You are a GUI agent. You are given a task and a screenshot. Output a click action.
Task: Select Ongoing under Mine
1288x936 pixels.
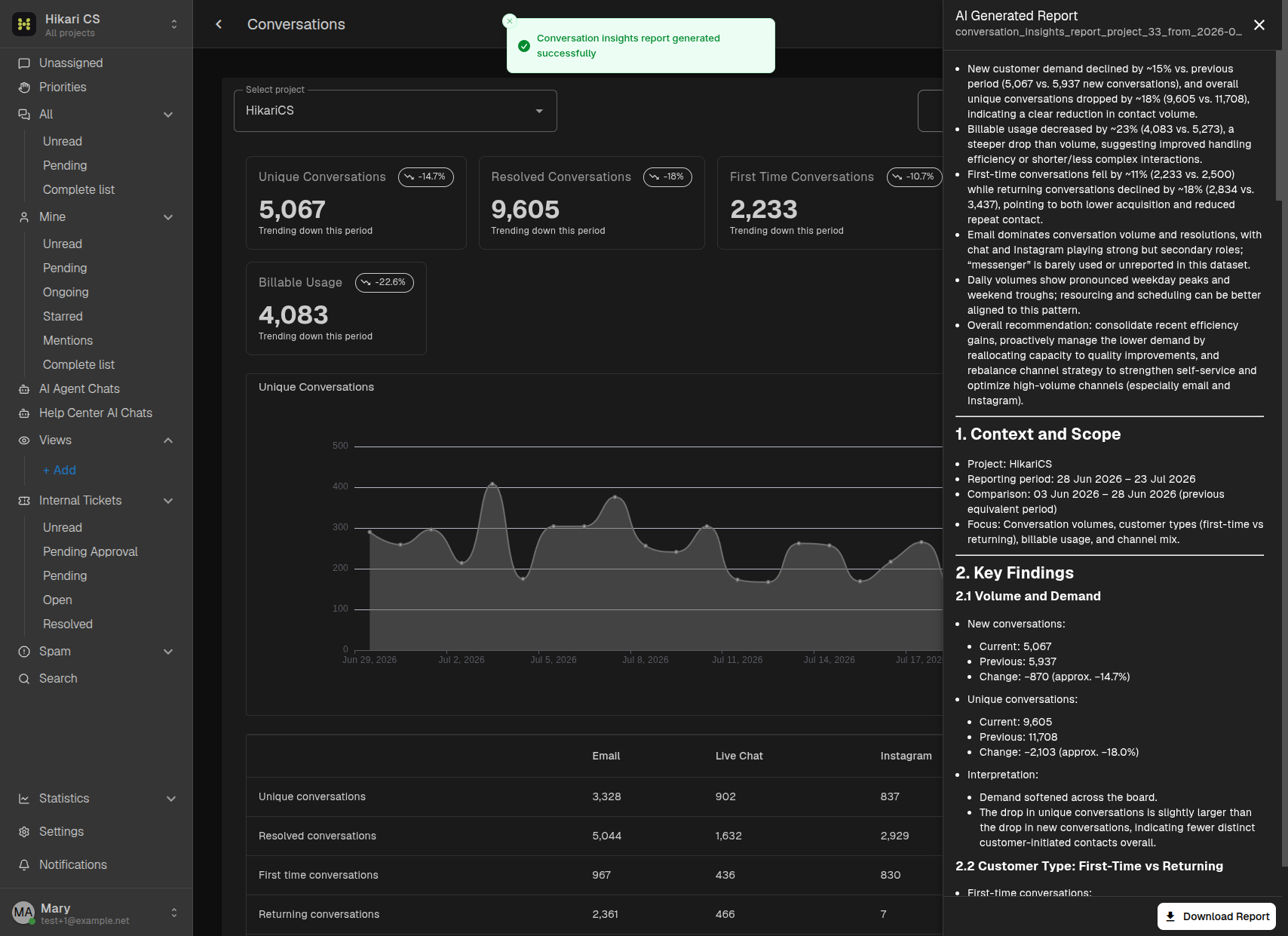[x=66, y=293]
